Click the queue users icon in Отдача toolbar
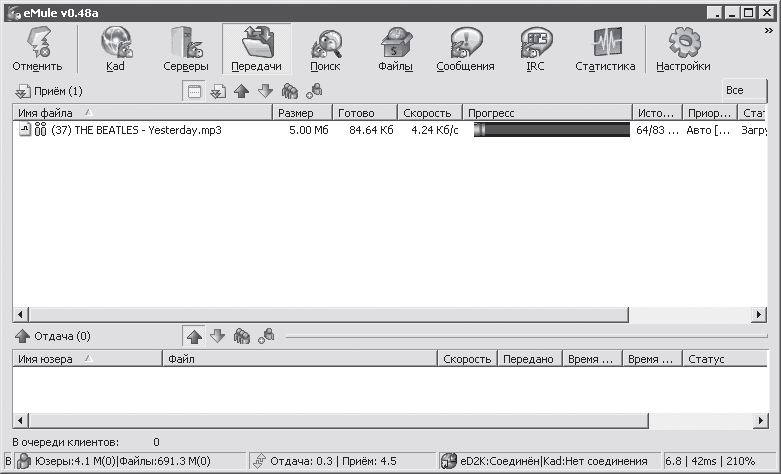781x474 pixels. tap(242, 337)
